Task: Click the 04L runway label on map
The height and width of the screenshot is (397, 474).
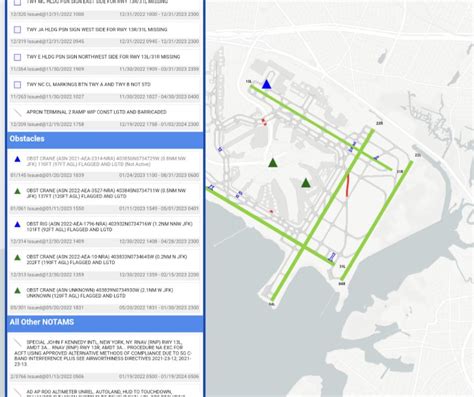Action: tap(272, 304)
